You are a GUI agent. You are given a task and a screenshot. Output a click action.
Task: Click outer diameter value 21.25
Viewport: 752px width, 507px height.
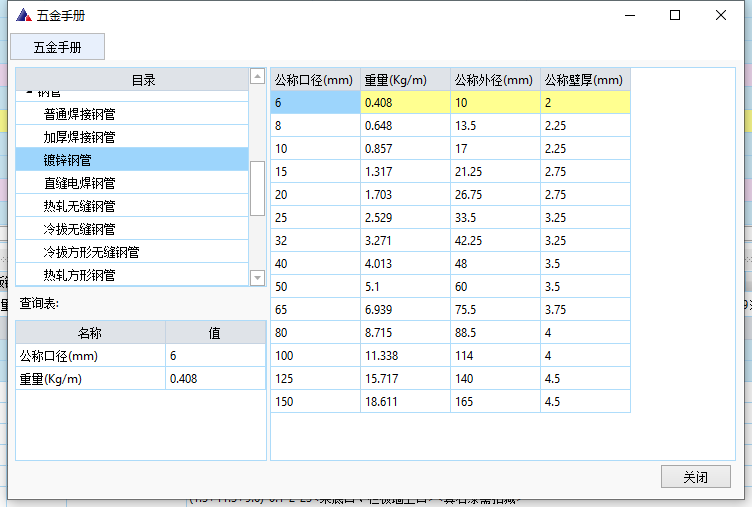tap(495, 172)
